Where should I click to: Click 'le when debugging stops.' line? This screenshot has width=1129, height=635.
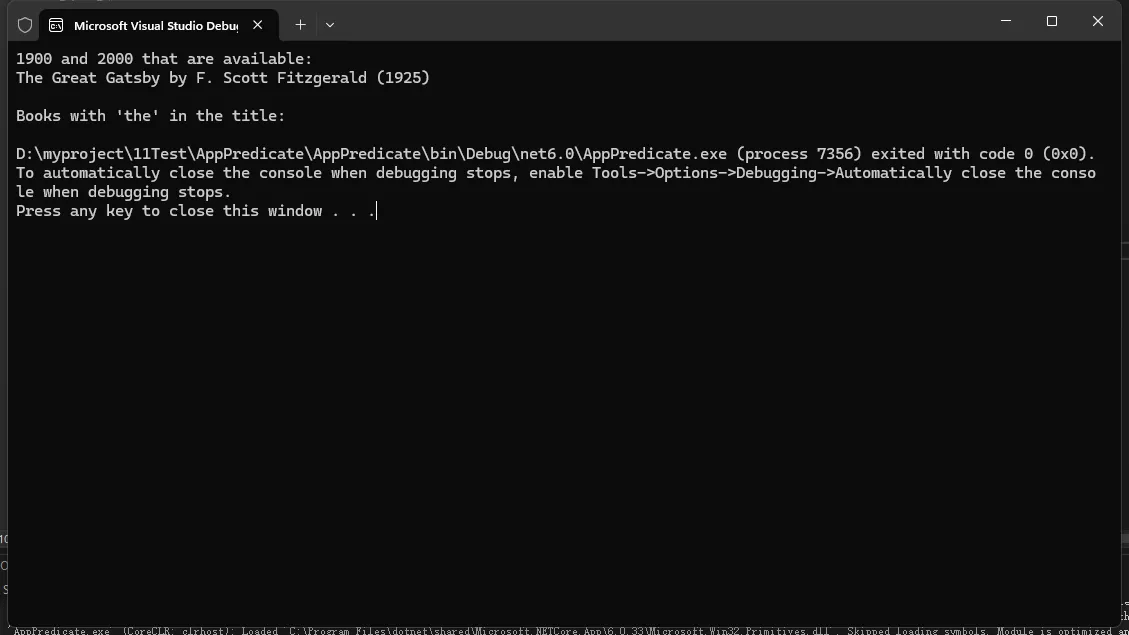point(123,192)
